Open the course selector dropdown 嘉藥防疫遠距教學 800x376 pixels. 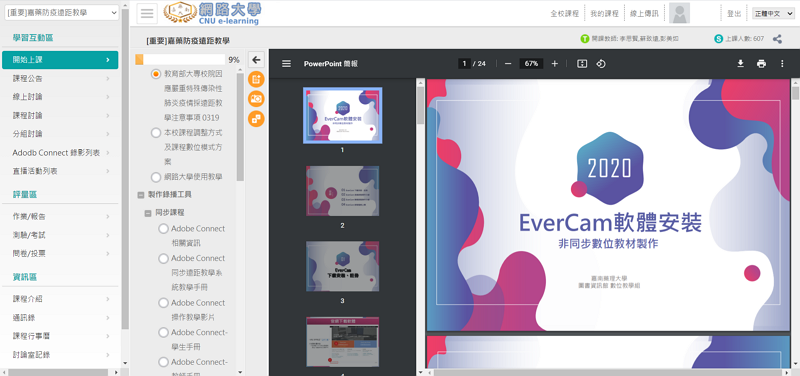click(61, 13)
